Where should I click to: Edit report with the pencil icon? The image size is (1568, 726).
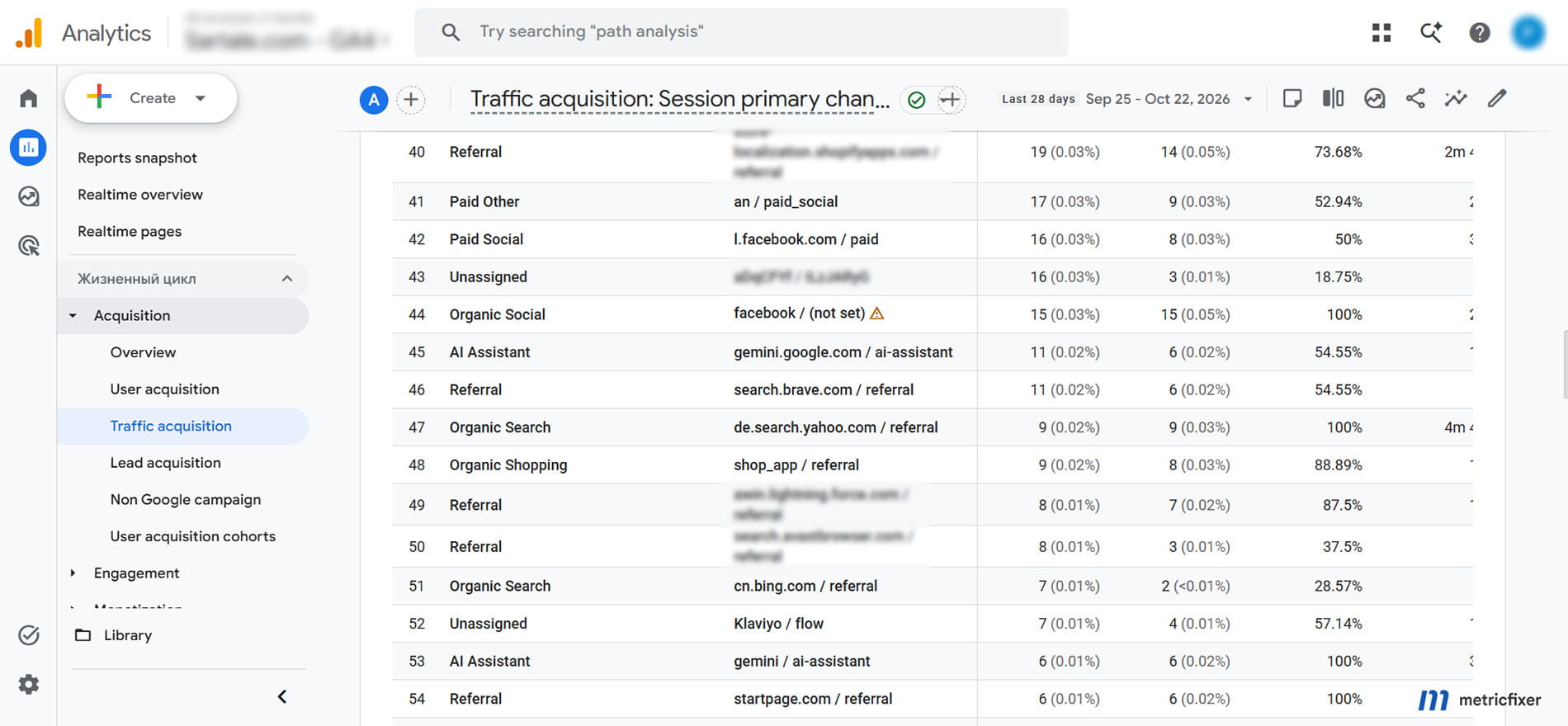click(1497, 99)
